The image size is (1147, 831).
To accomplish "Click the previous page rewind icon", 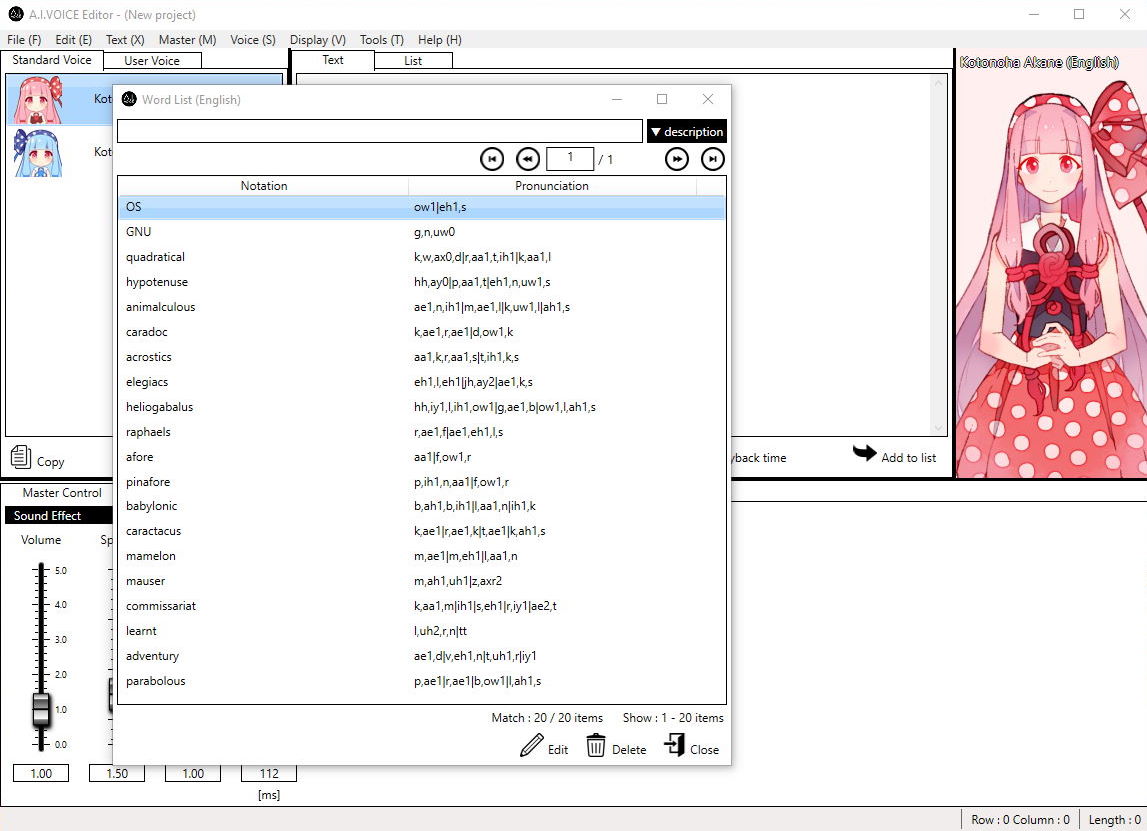I will click(x=528, y=159).
